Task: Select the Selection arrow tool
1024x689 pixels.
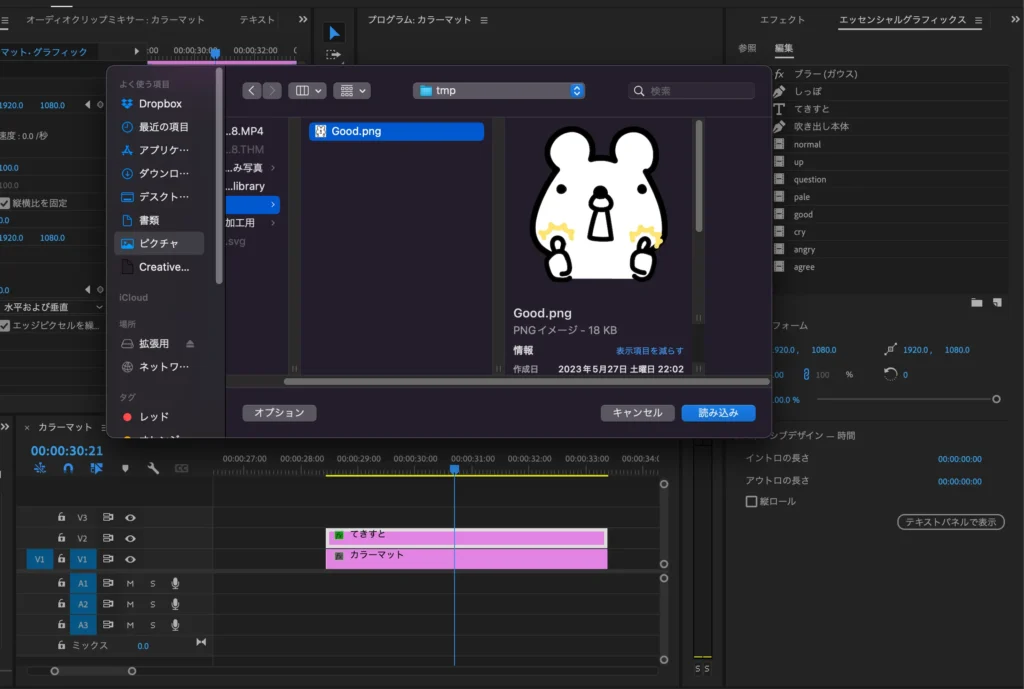Action: click(x=334, y=33)
